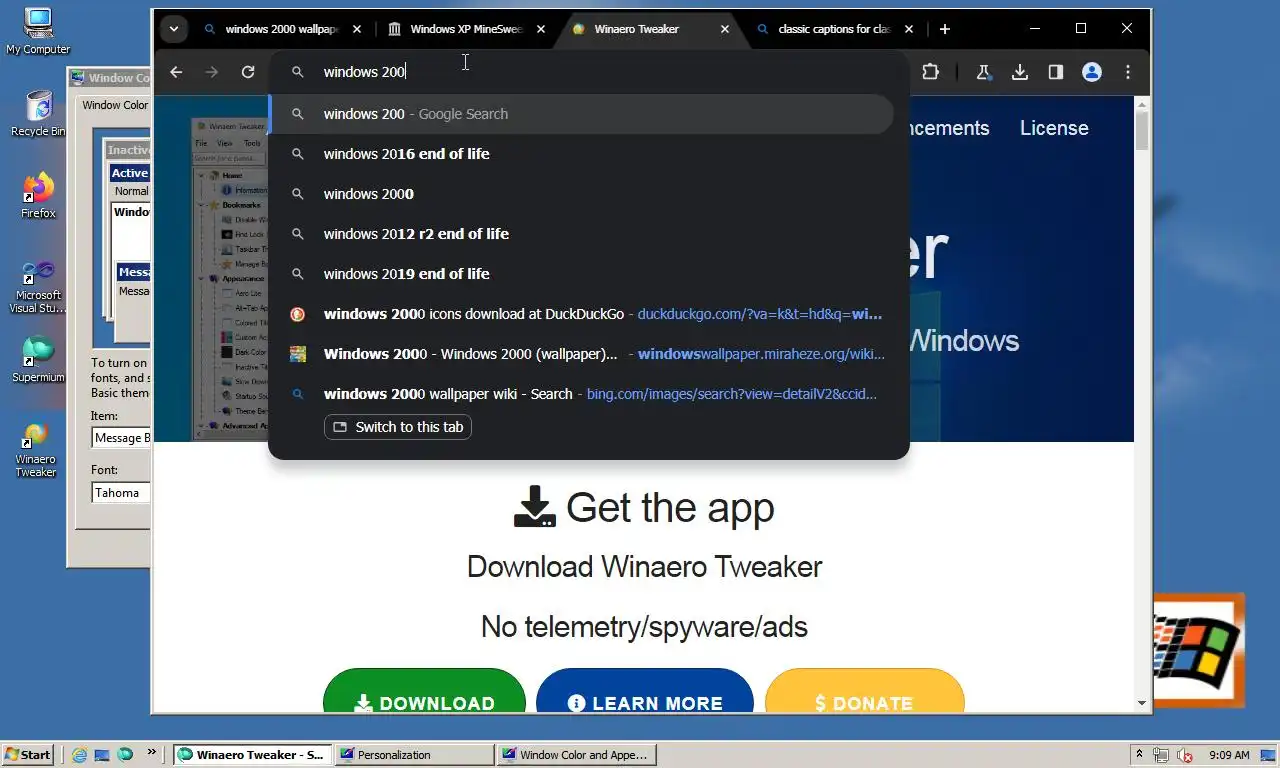The height and width of the screenshot is (768, 1280).
Task: Click the Item field 'Message B' in Window Color dialog
Action: click(121, 438)
